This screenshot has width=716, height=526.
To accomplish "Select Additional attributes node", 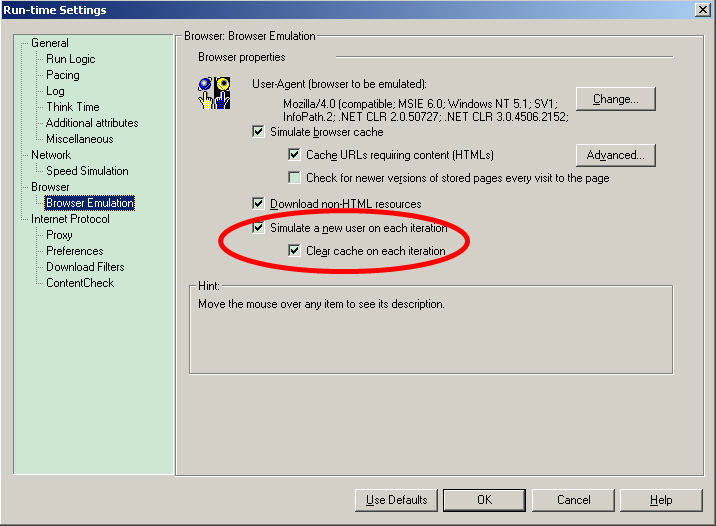I will (x=92, y=123).
